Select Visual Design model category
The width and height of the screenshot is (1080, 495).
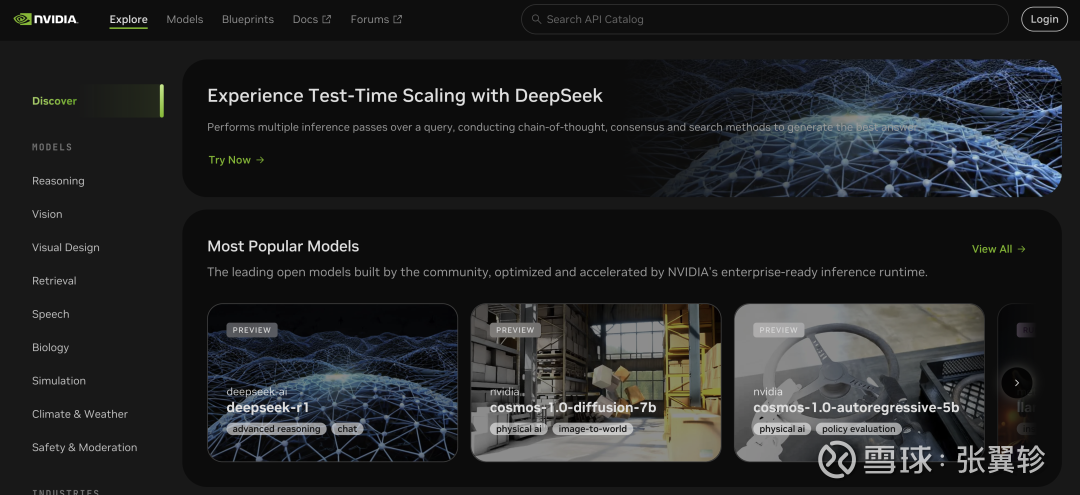pyautogui.click(x=65, y=248)
